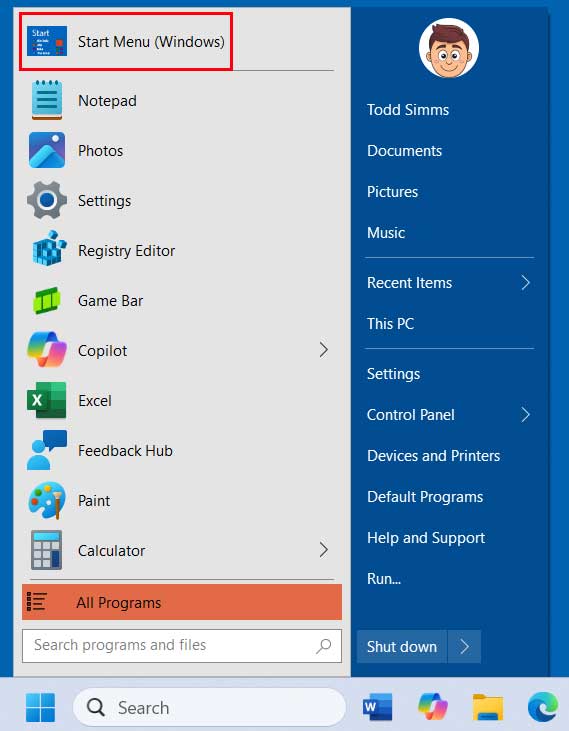The width and height of the screenshot is (569, 731).
Task: Launch Game Bar using its green icon
Action: click(x=47, y=301)
